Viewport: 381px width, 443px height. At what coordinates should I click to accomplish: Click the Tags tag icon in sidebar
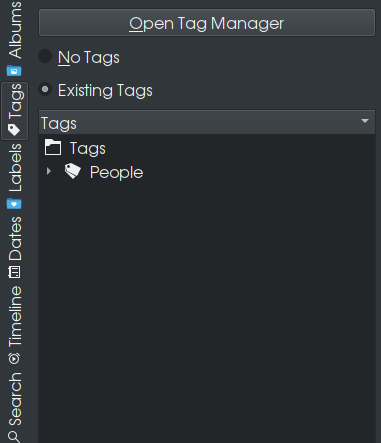(14, 129)
